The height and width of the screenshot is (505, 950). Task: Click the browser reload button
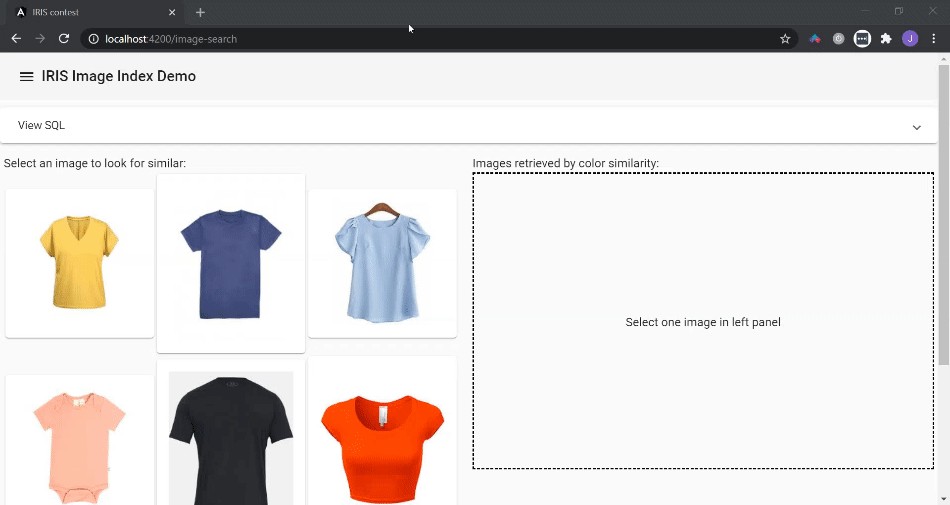[64, 39]
